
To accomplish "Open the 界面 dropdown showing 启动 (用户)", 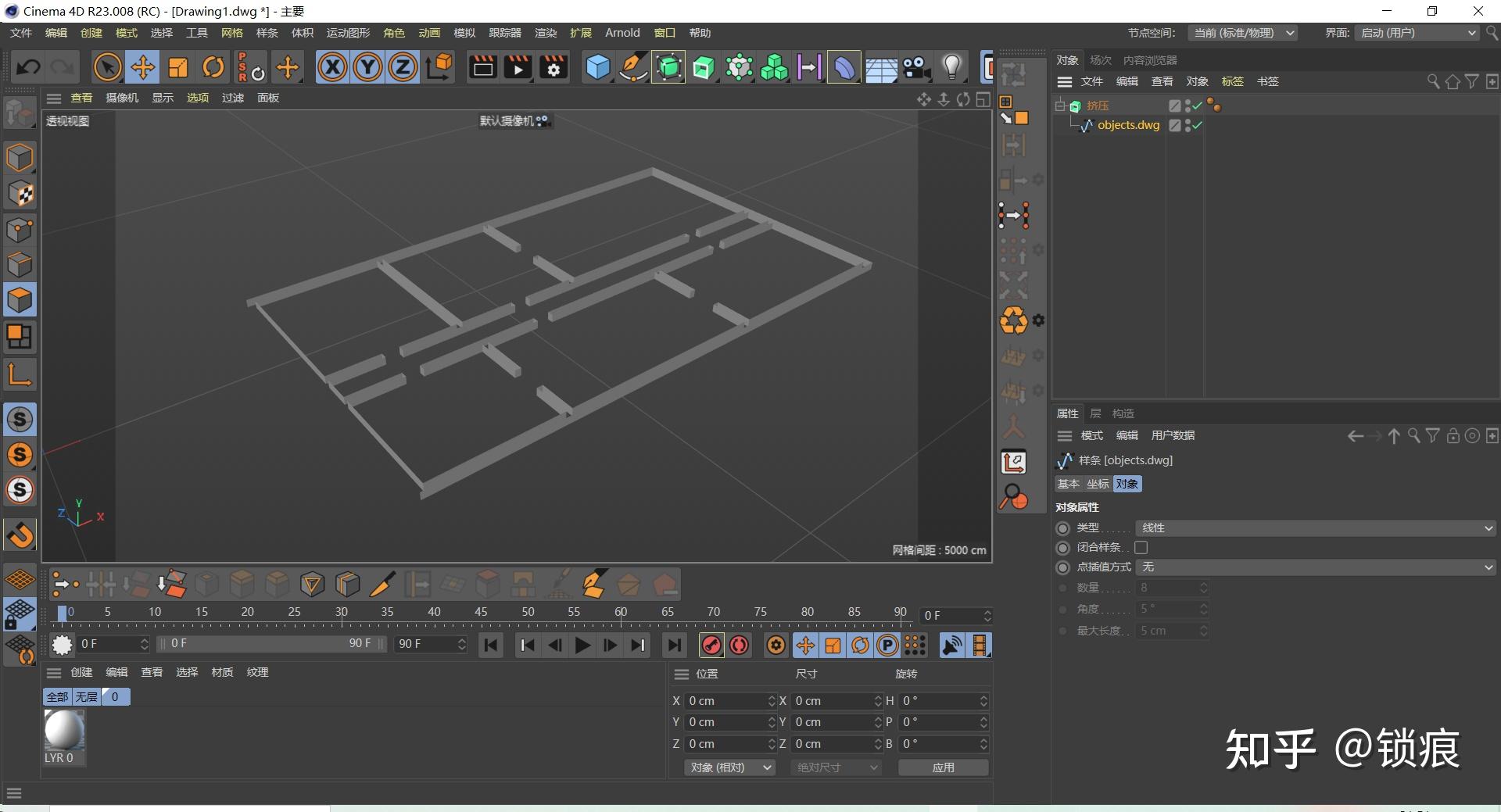I will pos(1415,33).
